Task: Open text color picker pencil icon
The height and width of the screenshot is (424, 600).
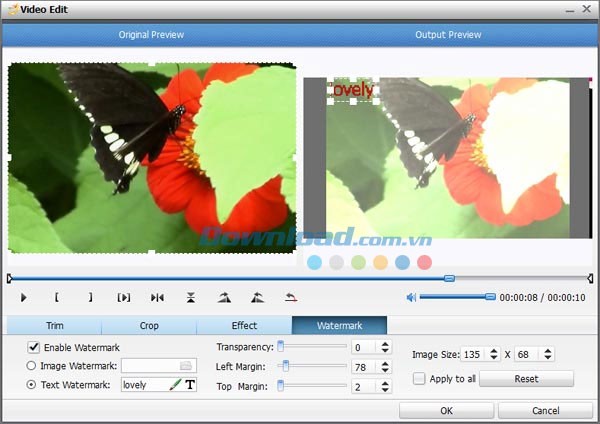Action: (175, 384)
